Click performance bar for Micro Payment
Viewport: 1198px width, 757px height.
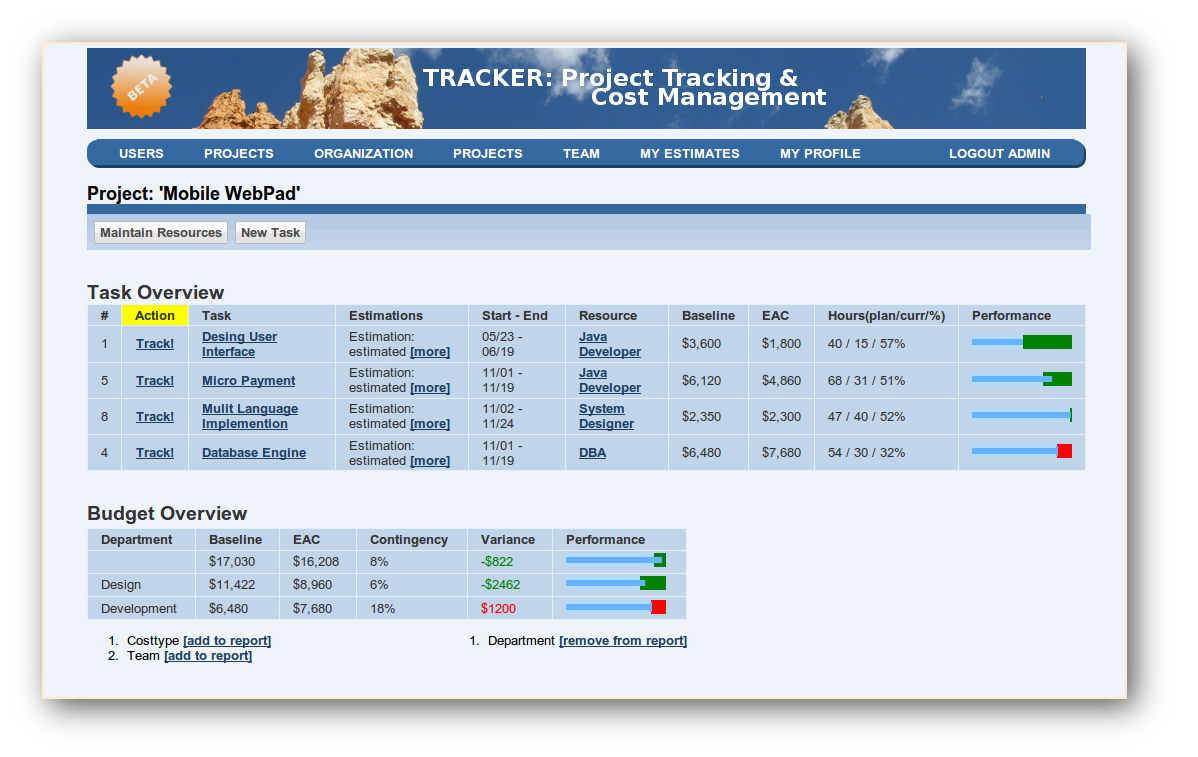(1022, 379)
